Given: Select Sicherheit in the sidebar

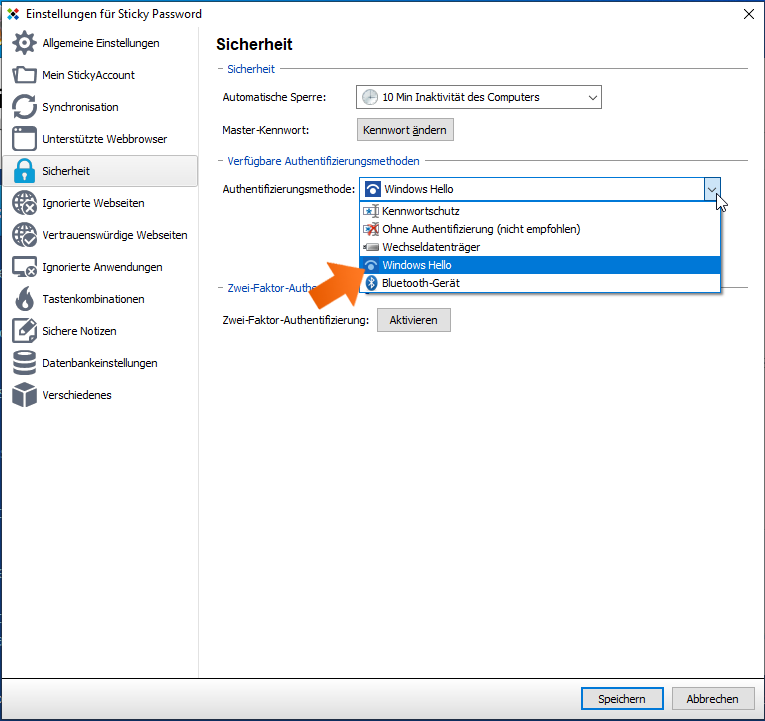Looking at the screenshot, I should pos(101,171).
